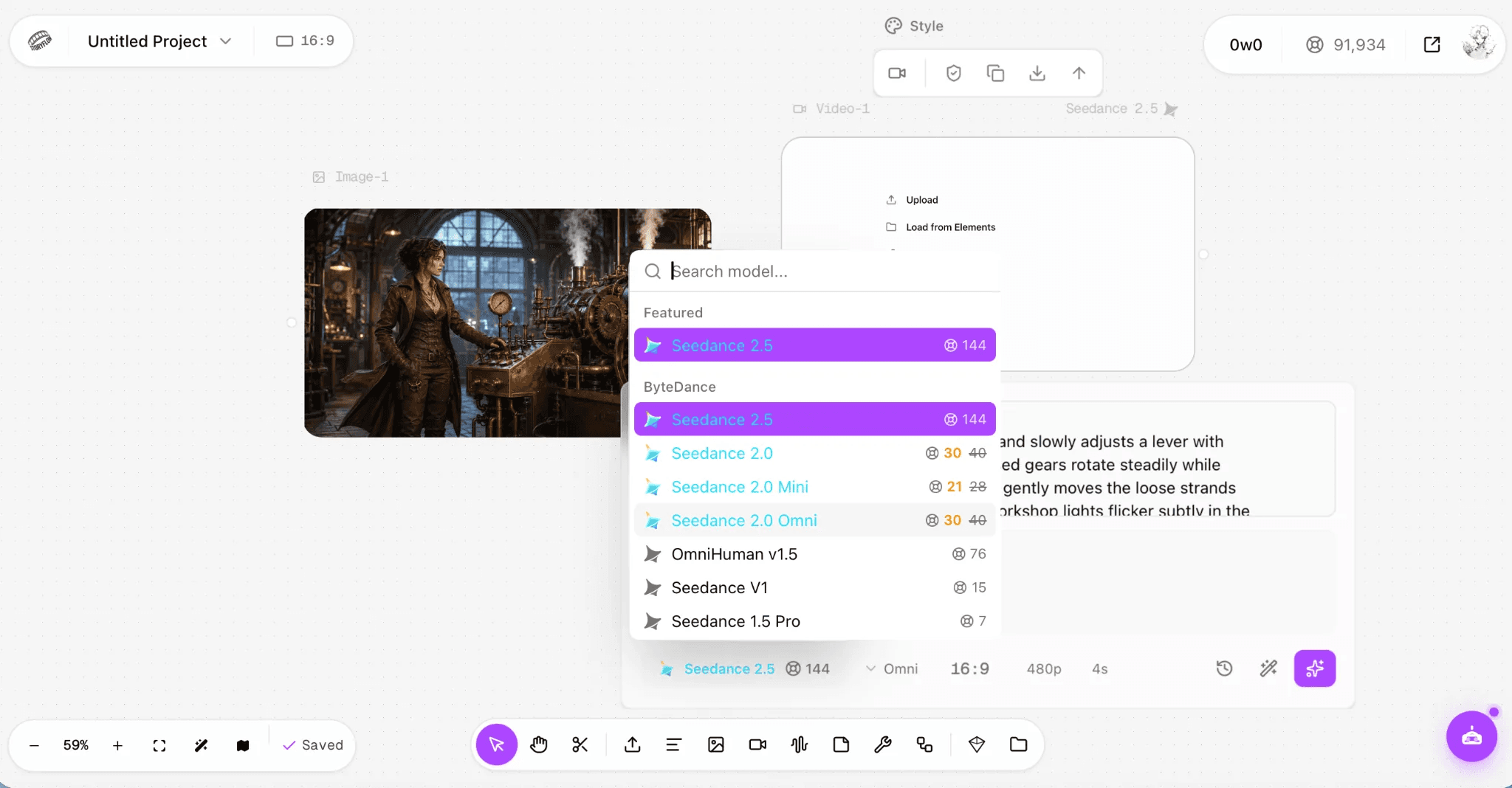Open the user avatar menu
The image size is (1512, 788).
[1479, 43]
